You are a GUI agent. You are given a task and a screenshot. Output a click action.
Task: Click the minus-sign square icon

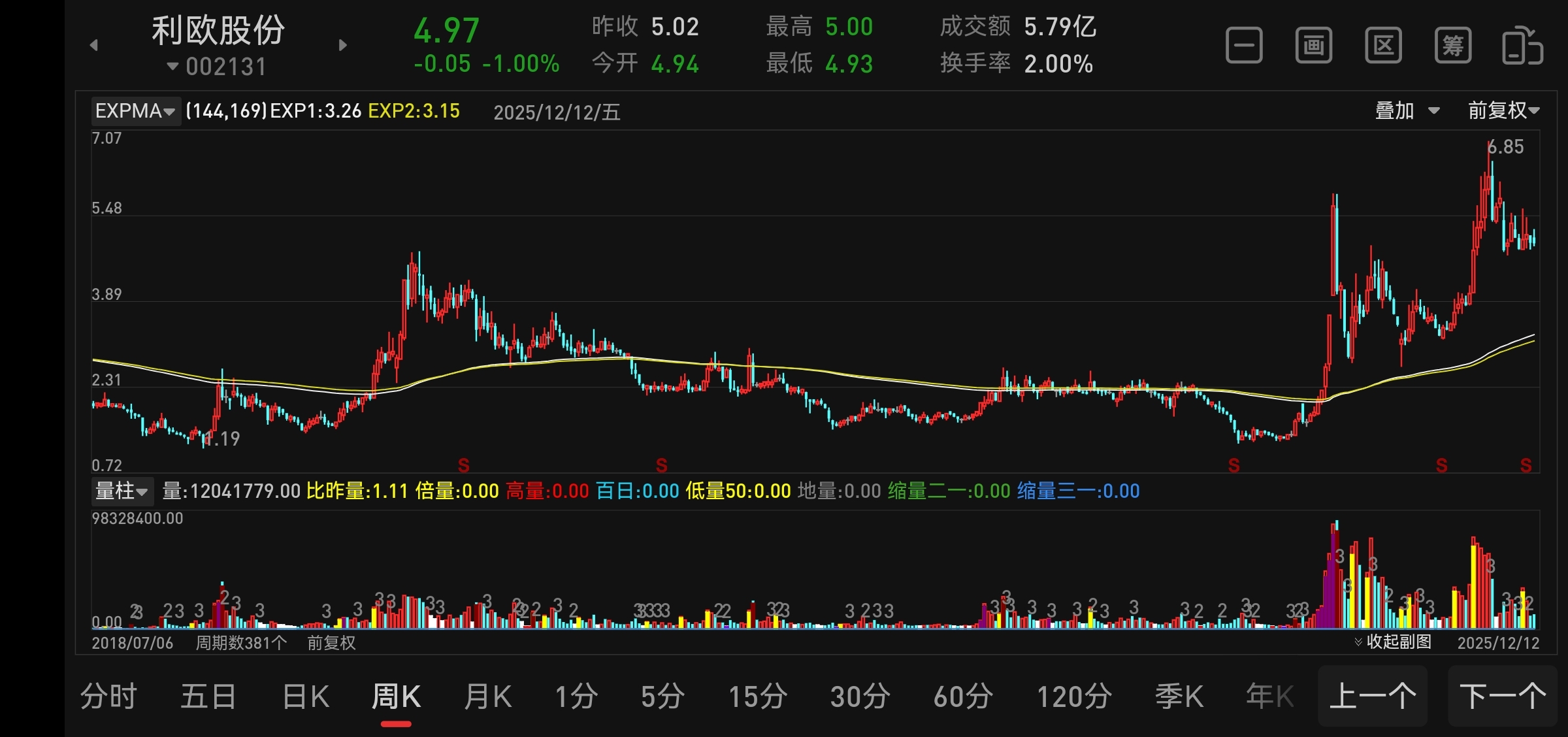pos(1244,45)
